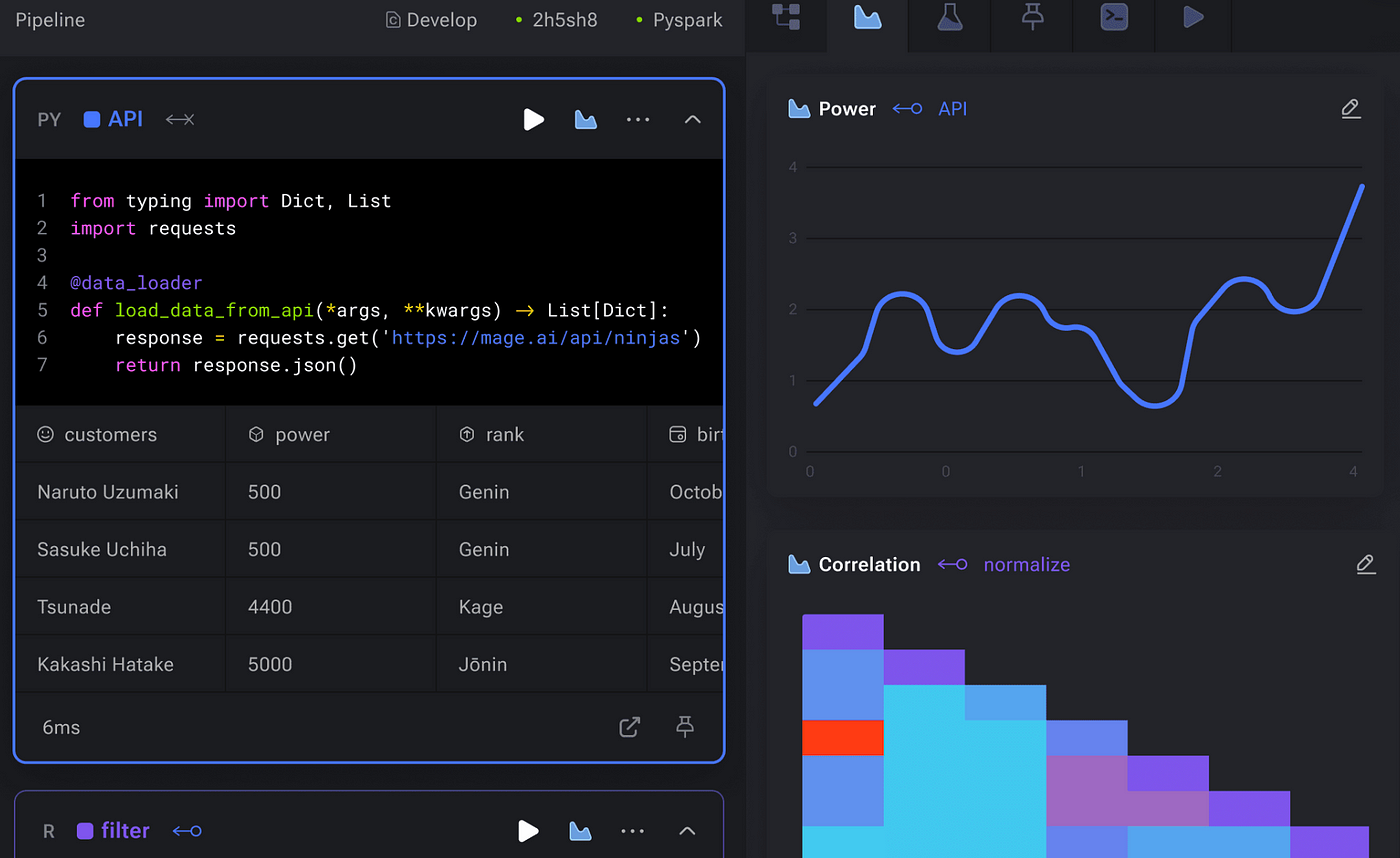This screenshot has height=858, width=1400.
Task: Switch to the charts tab
Action: point(868,17)
